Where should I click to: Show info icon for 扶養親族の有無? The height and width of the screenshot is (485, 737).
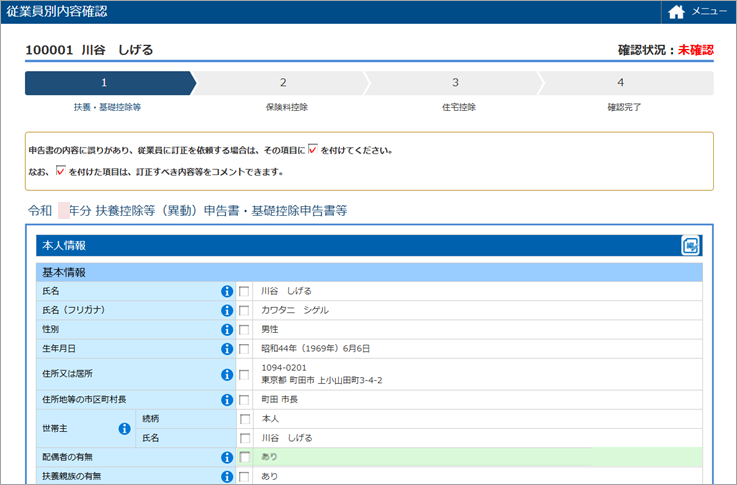pos(227,477)
